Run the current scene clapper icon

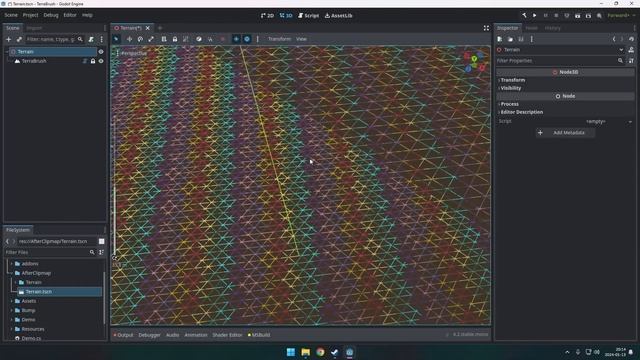click(x=578, y=16)
